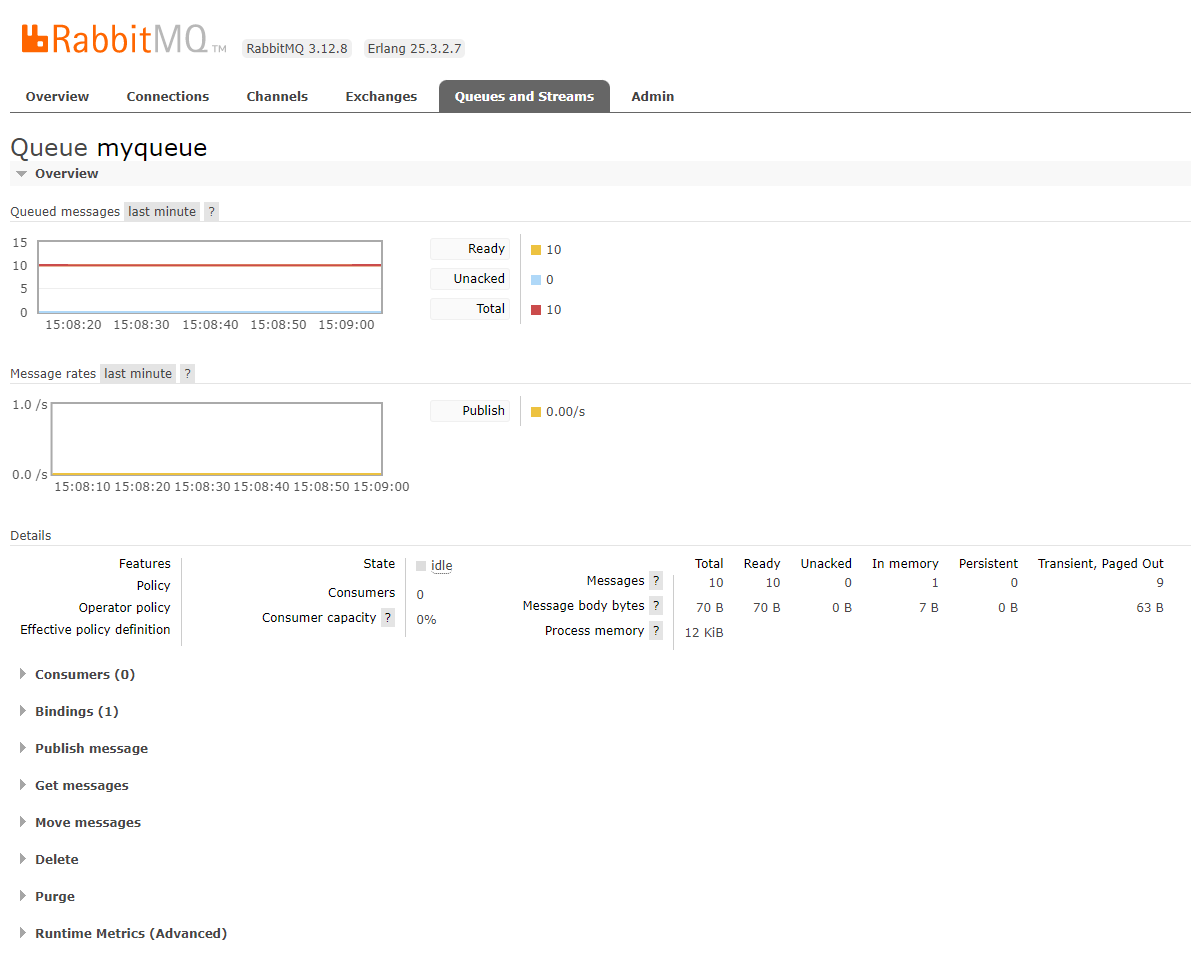Go to the Admin tab
This screenshot has height=955, width=1191.
point(652,97)
